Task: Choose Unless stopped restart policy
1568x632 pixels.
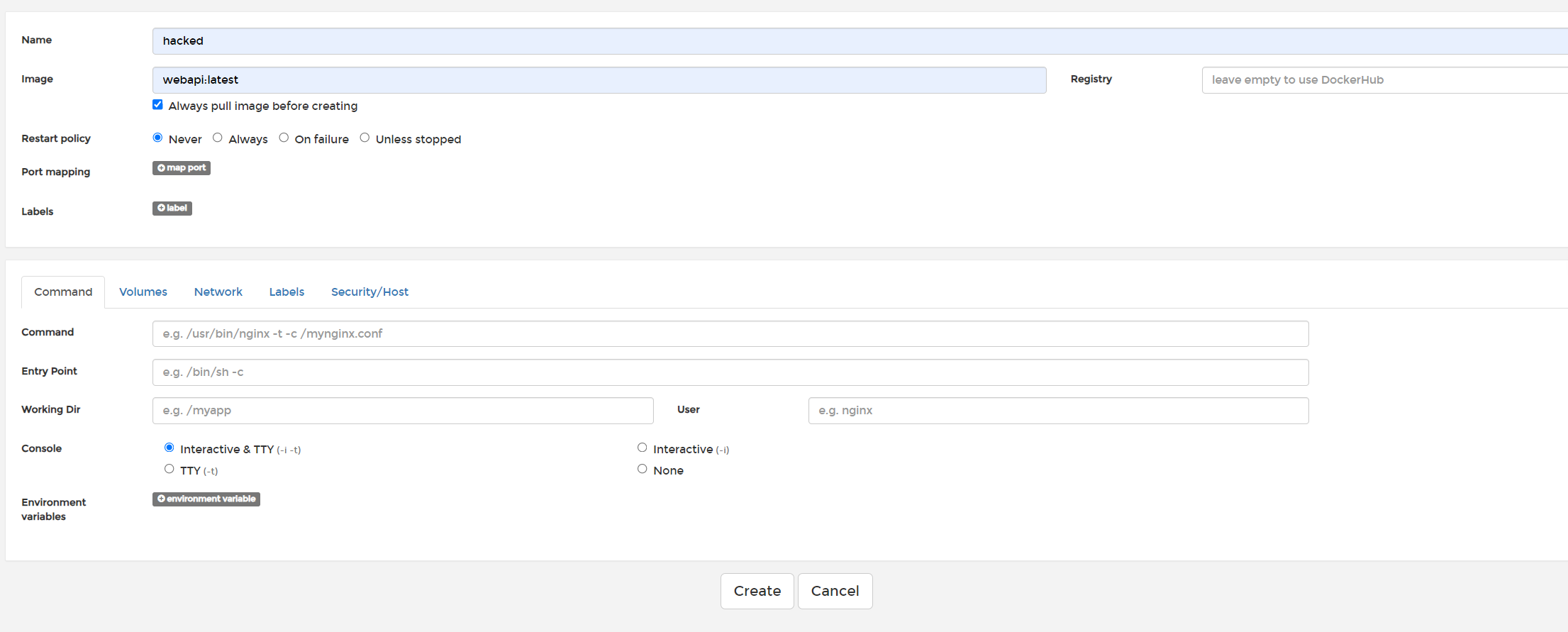Action: pos(365,138)
